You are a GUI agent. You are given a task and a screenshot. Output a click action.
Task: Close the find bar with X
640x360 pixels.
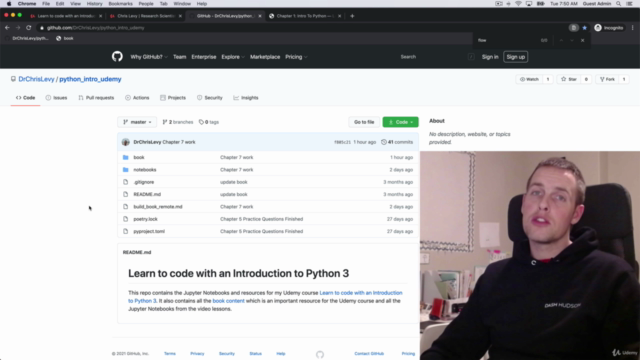[582, 40]
